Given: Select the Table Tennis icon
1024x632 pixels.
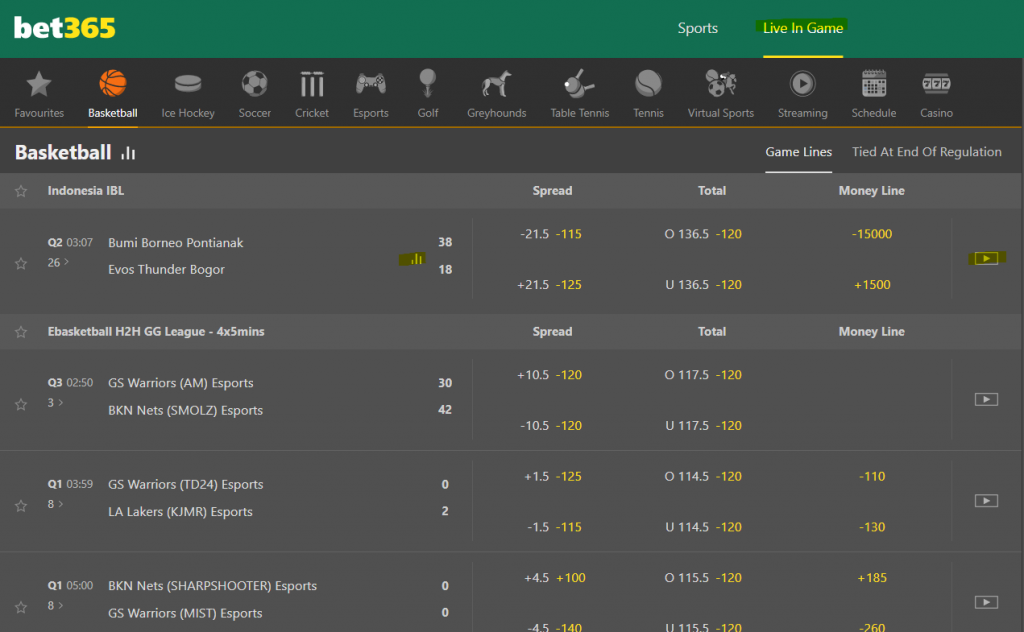Looking at the screenshot, I should click(579, 84).
